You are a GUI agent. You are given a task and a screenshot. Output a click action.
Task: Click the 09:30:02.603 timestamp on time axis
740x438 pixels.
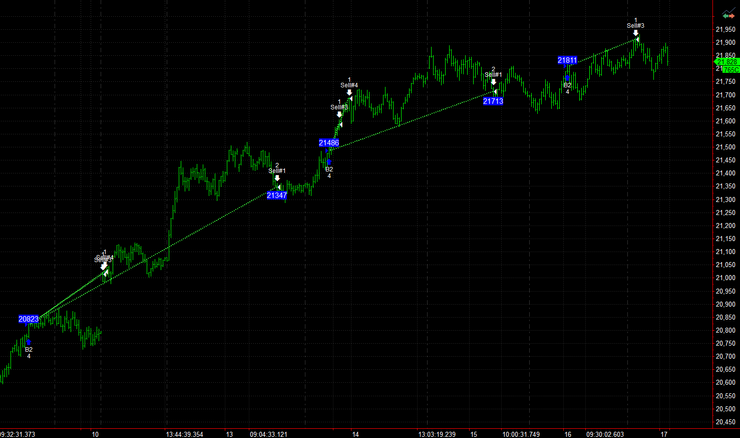point(606,433)
